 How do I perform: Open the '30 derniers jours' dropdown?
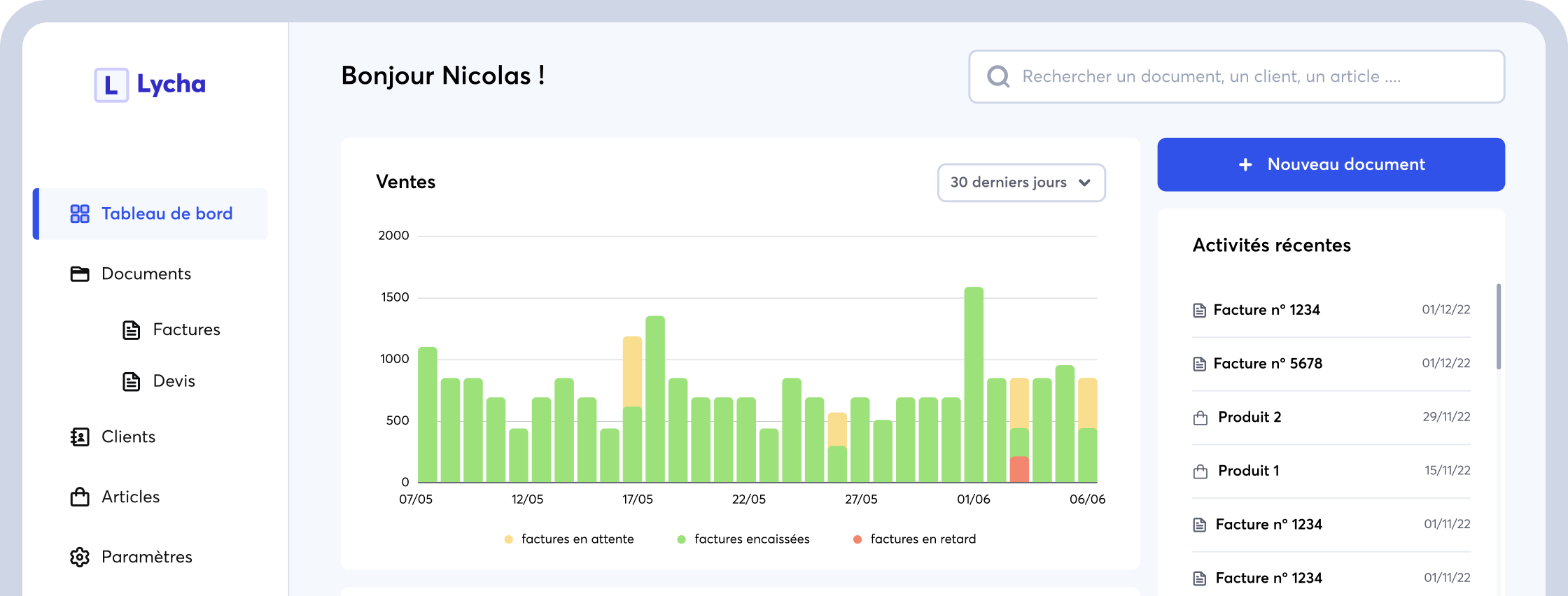1021,183
